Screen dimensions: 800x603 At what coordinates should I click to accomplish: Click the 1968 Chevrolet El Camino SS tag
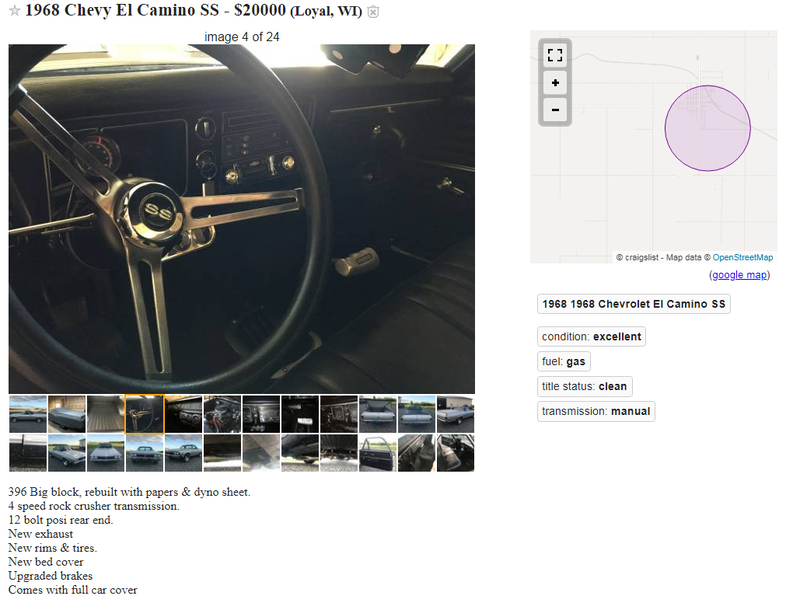pos(634,304)
